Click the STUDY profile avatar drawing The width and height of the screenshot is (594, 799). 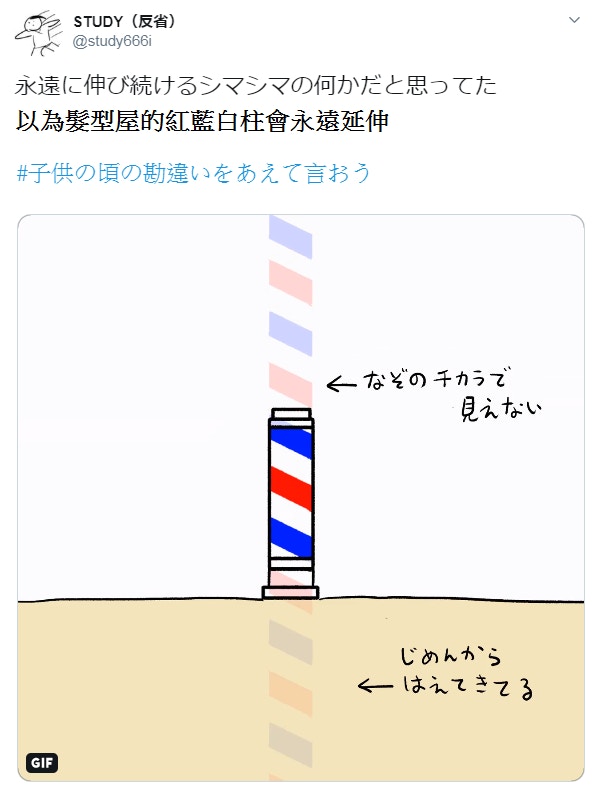(38, 32)
